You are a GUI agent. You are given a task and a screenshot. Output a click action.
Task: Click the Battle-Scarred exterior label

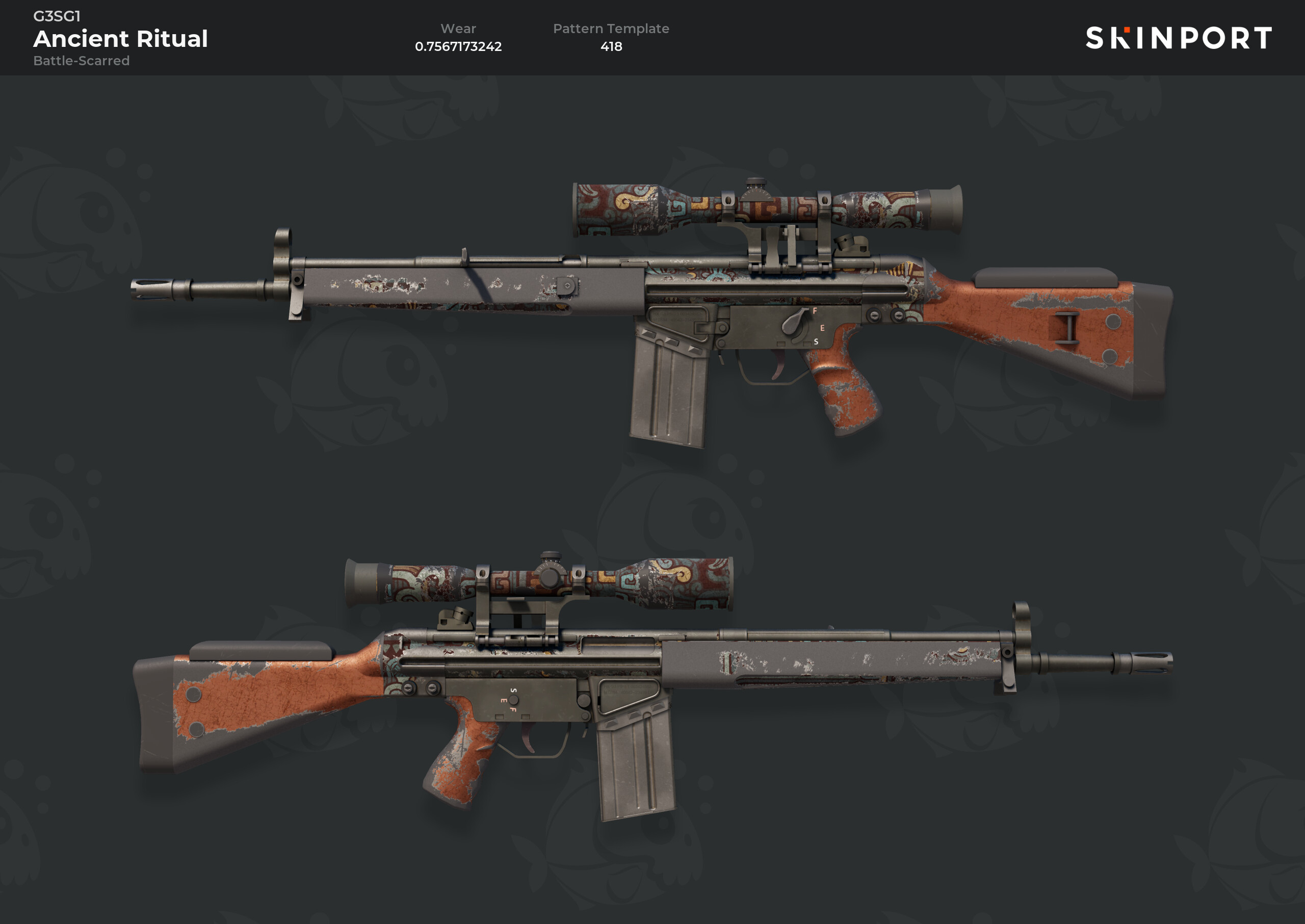82,60
